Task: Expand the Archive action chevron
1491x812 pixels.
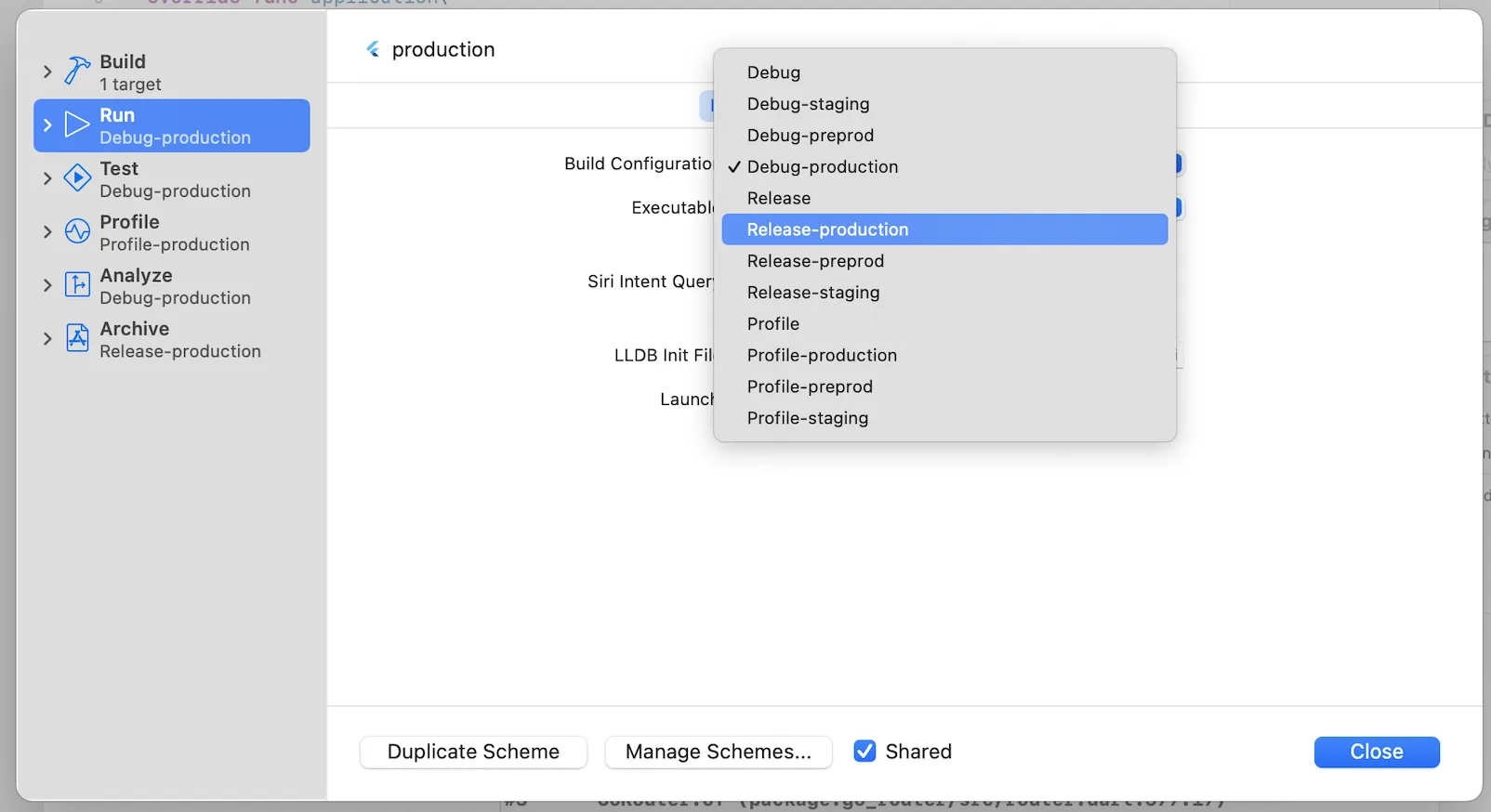Action: [47, 339]
